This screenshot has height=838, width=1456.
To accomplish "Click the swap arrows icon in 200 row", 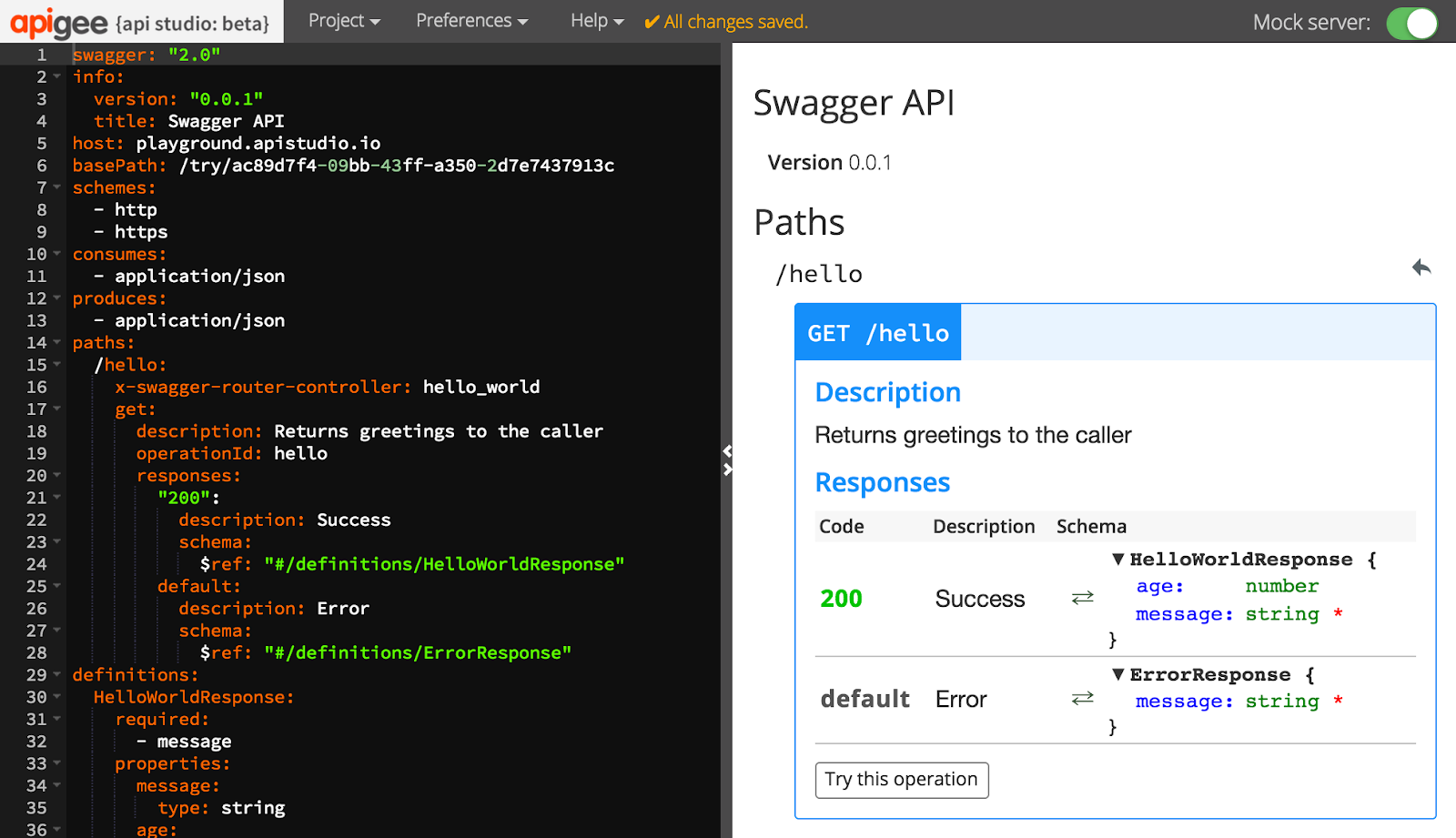I will pos(1082,598).
